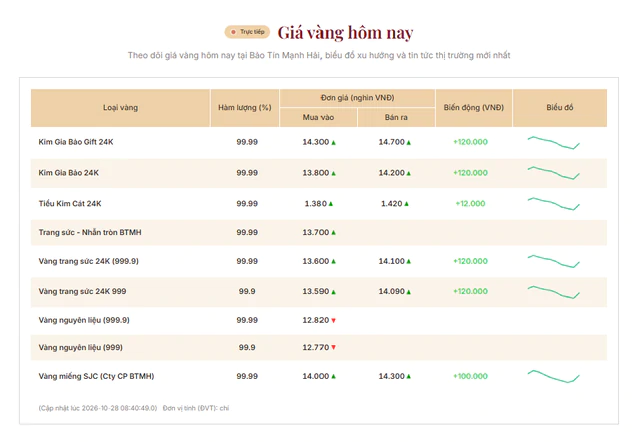The width and height of the screenshot is (640, 442).
Task: Click the up arrow beside sell price 14.700
Action: pyautogui.click(x=409, y=142)
